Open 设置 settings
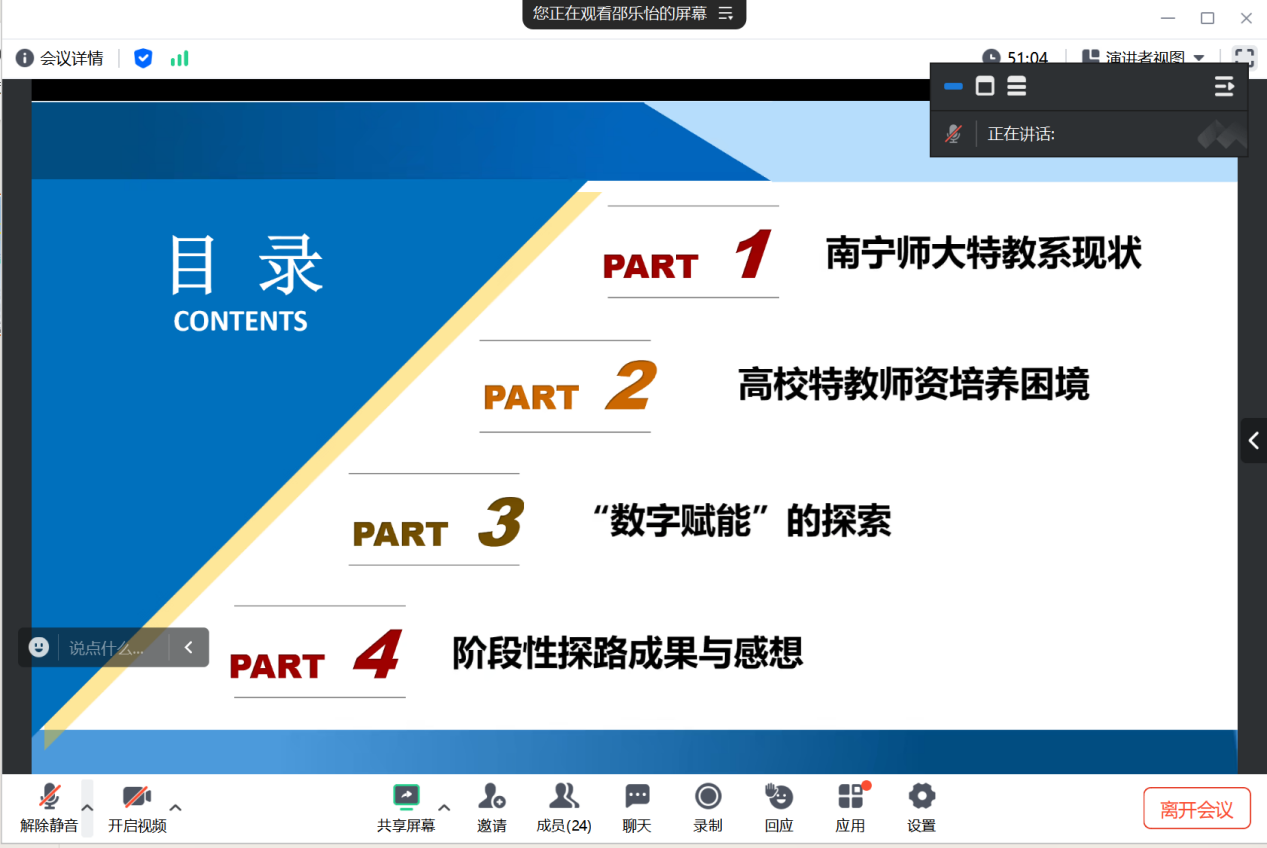Viewport: 1267px width, 848px height. point(921,807)
